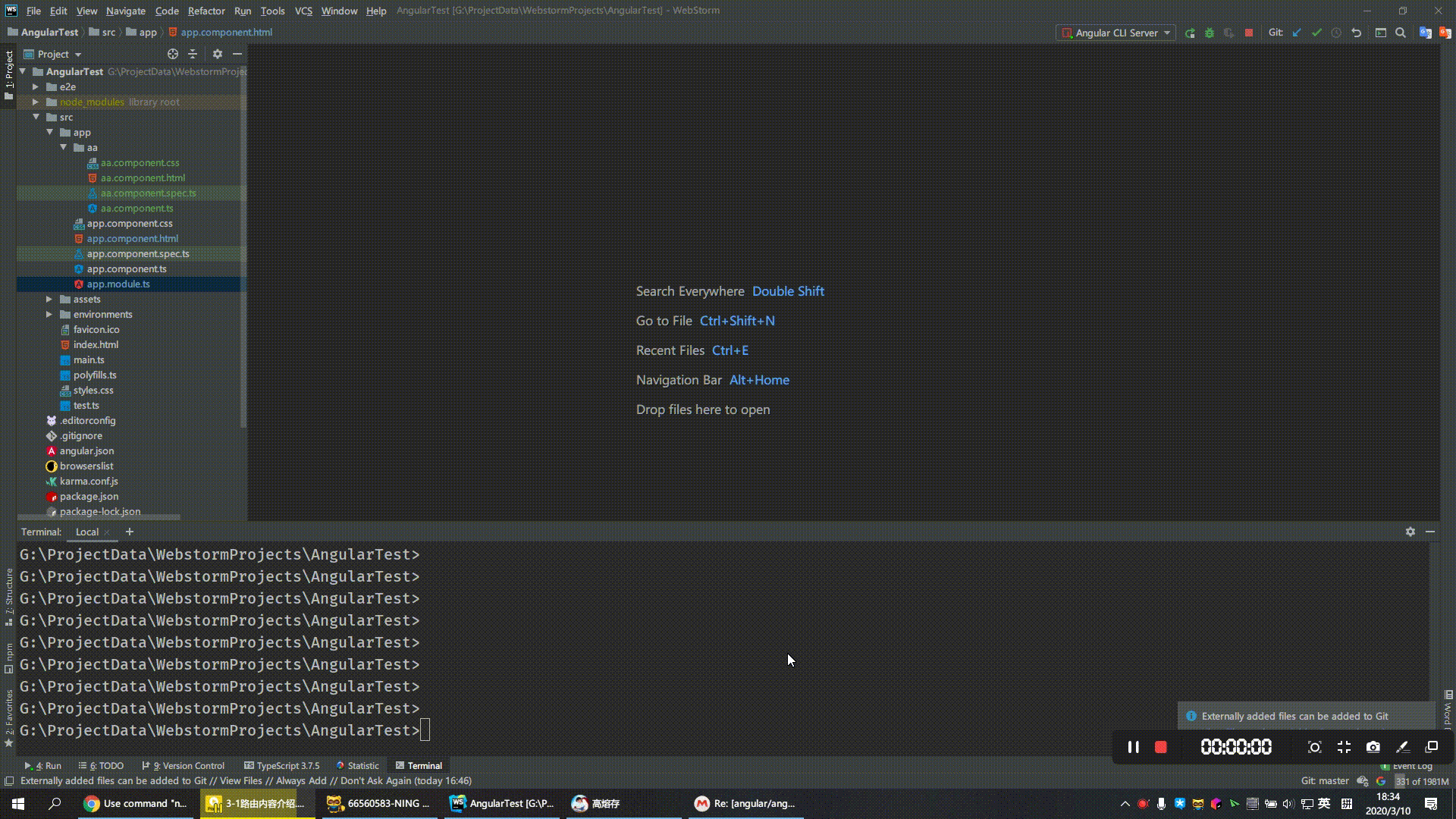Viewport: 1456px width, 819px height.
Task: Click the locate target icon in Project panel
Action: [x=173, y=54]
